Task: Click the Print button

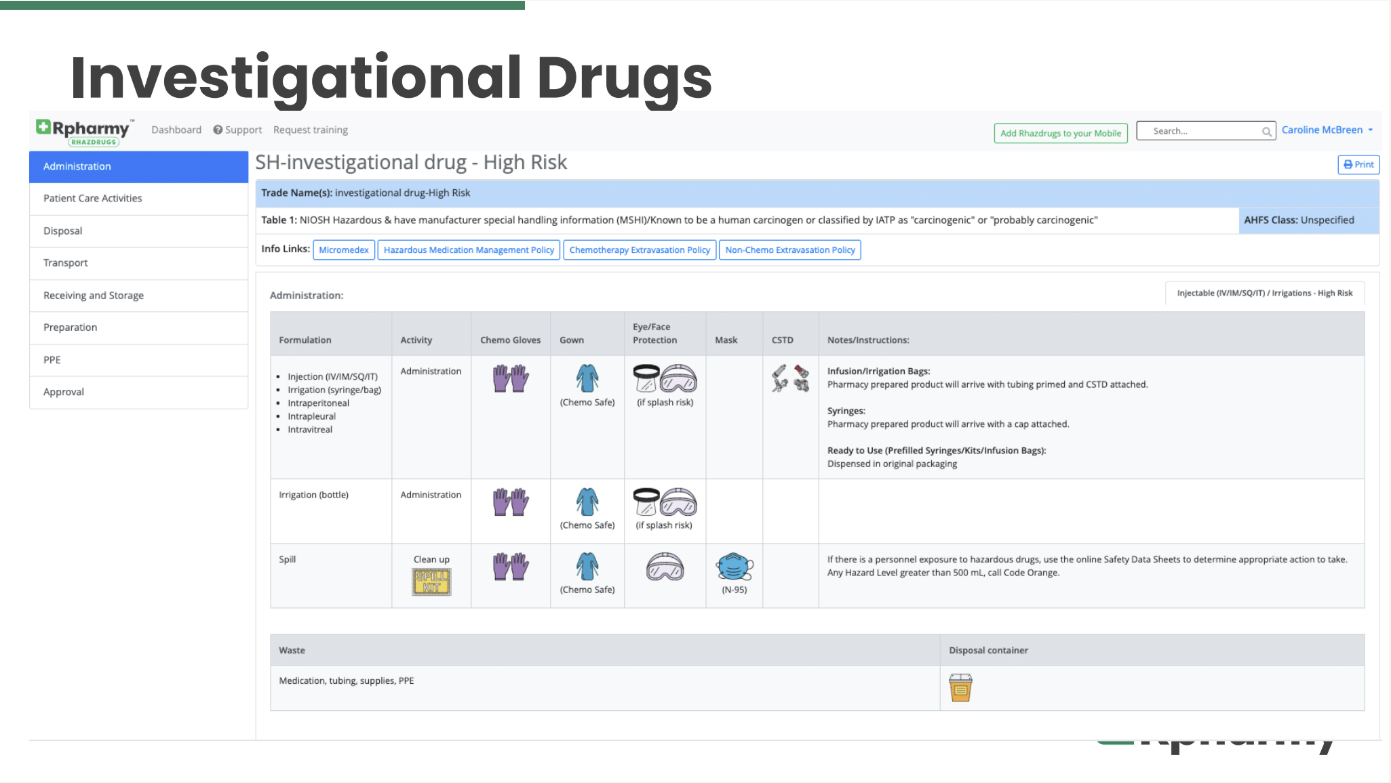Action: (1358, 165)
